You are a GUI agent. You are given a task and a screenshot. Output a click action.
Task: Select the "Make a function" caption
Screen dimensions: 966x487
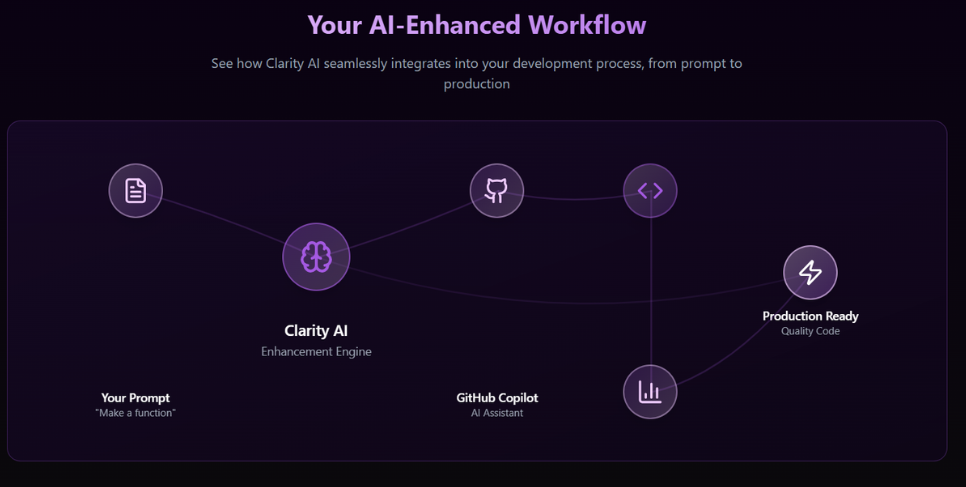coord(136,413)
